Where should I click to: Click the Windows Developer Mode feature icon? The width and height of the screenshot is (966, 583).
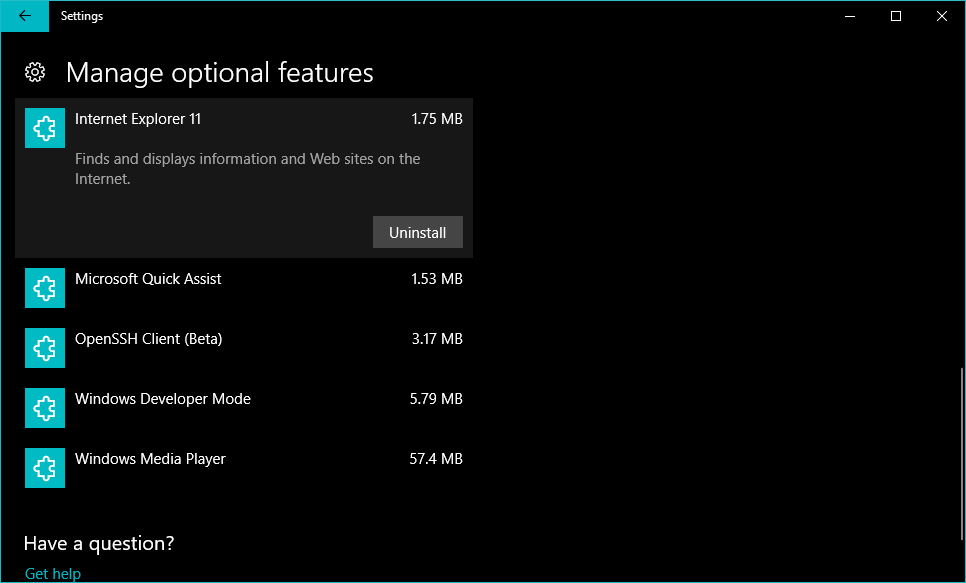pyautogui.click(x=45, y=409)
